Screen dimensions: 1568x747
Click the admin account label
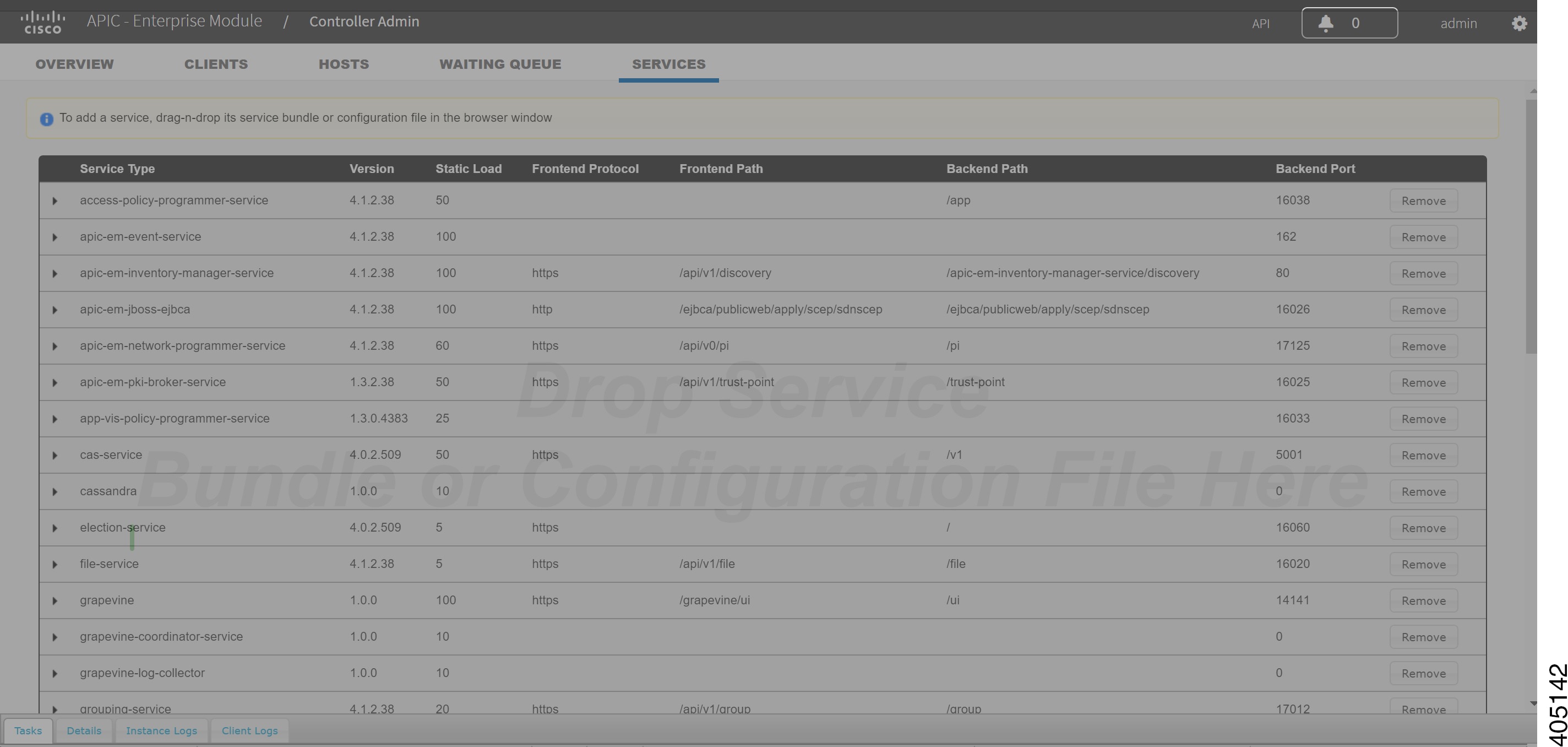click(1458, 23)
